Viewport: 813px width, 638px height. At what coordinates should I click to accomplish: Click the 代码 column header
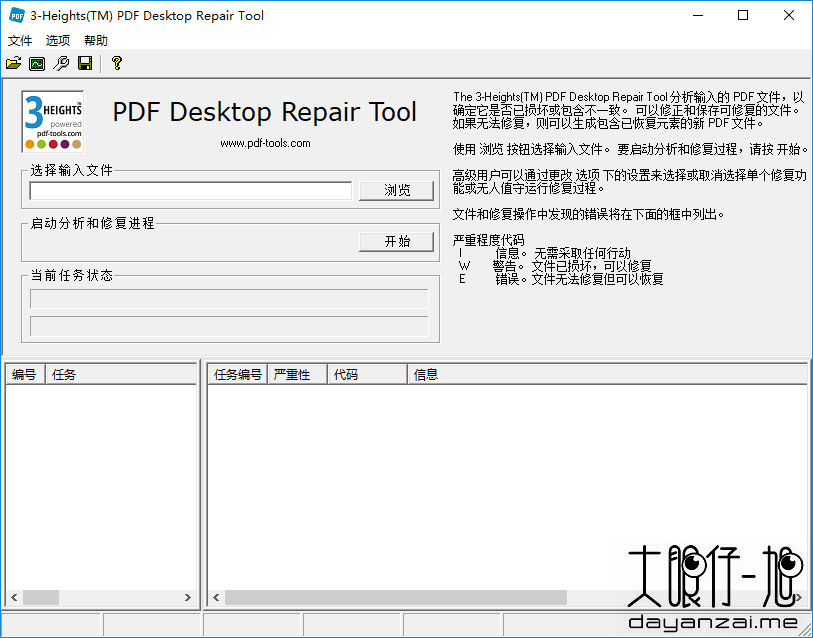pos(367,375)
